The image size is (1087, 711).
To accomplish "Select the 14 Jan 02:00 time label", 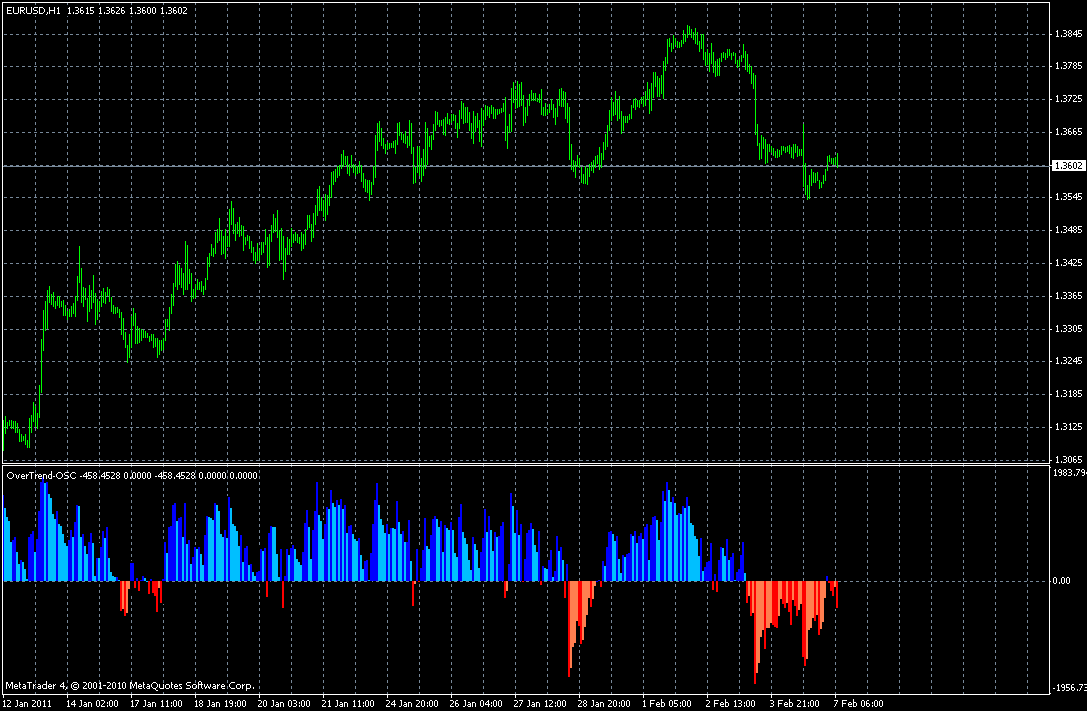I will point(92,703).
